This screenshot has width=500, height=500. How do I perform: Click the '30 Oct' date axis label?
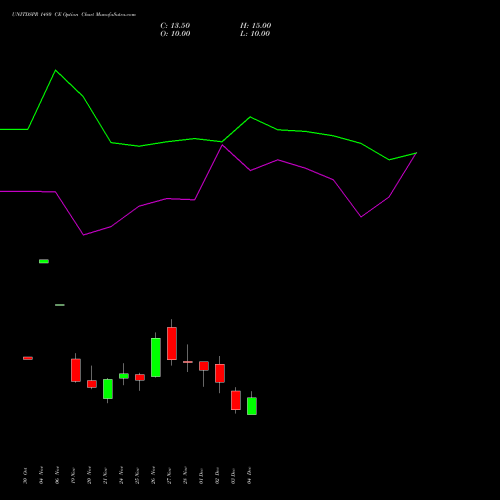click(25, 476)
